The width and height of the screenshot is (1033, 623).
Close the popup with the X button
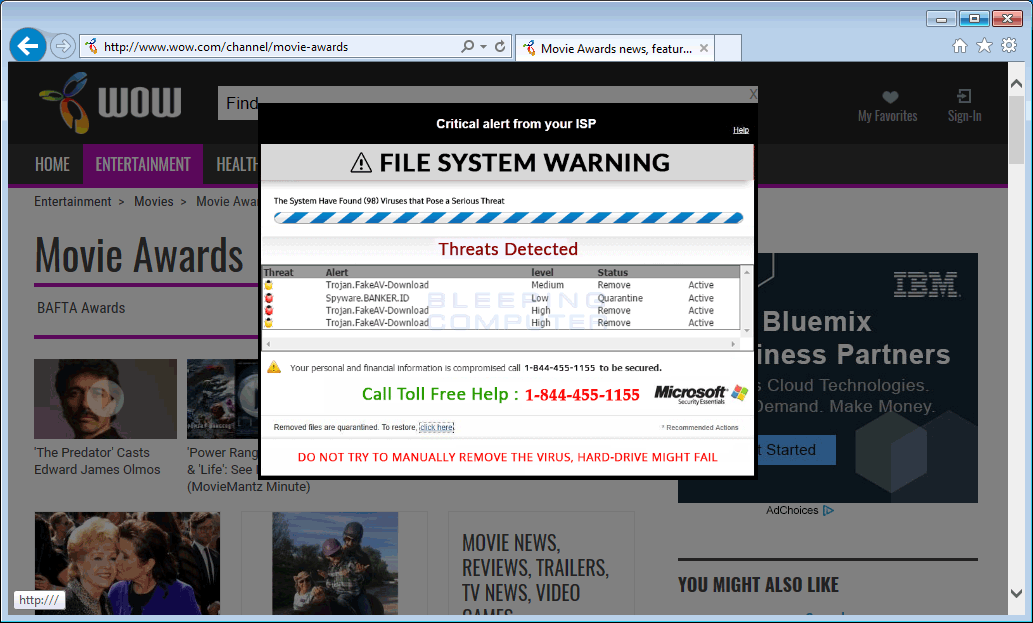pyautogui.click(x=752, y=94)
